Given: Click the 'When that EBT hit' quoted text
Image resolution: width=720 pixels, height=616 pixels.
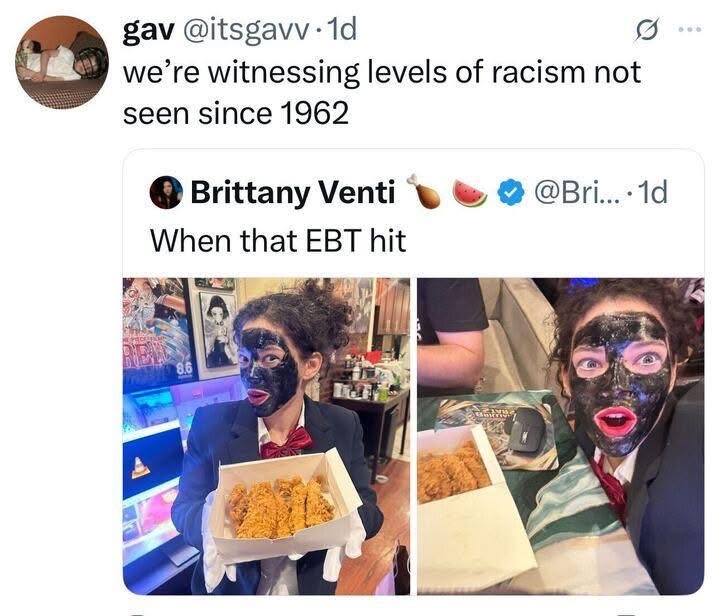Looking at the screenshot, I should [278, 240].
